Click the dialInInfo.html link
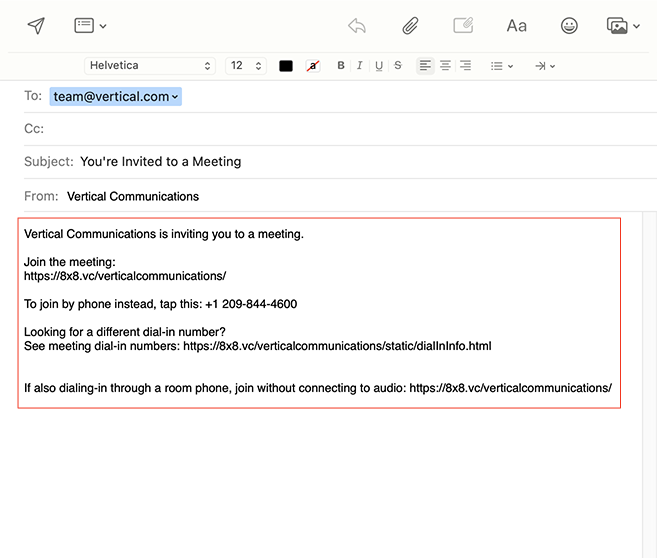 coord(337,346)
